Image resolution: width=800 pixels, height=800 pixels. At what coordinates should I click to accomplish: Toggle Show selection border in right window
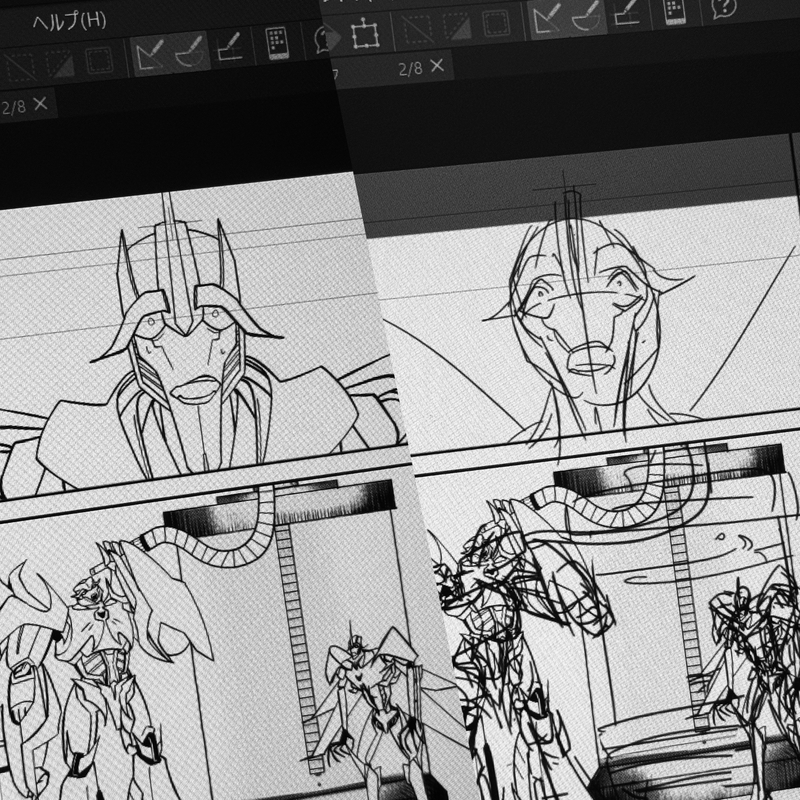pos(495,23)
